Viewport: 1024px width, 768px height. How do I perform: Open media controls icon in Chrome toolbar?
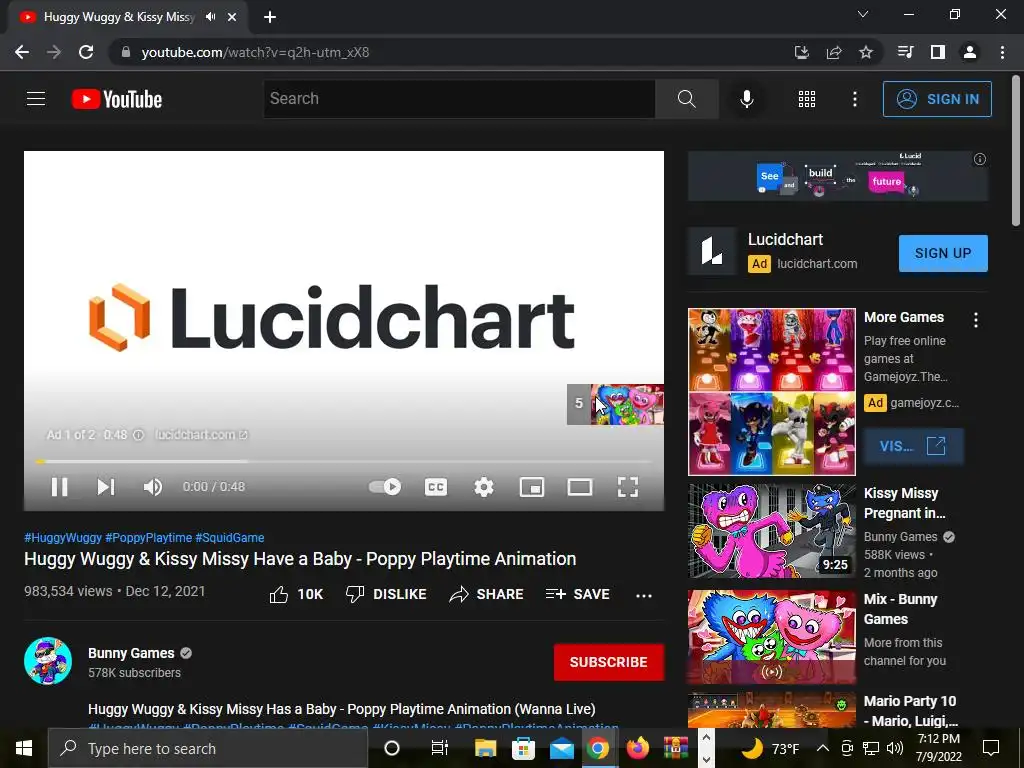pyautogui.click(x=906, y=52)
